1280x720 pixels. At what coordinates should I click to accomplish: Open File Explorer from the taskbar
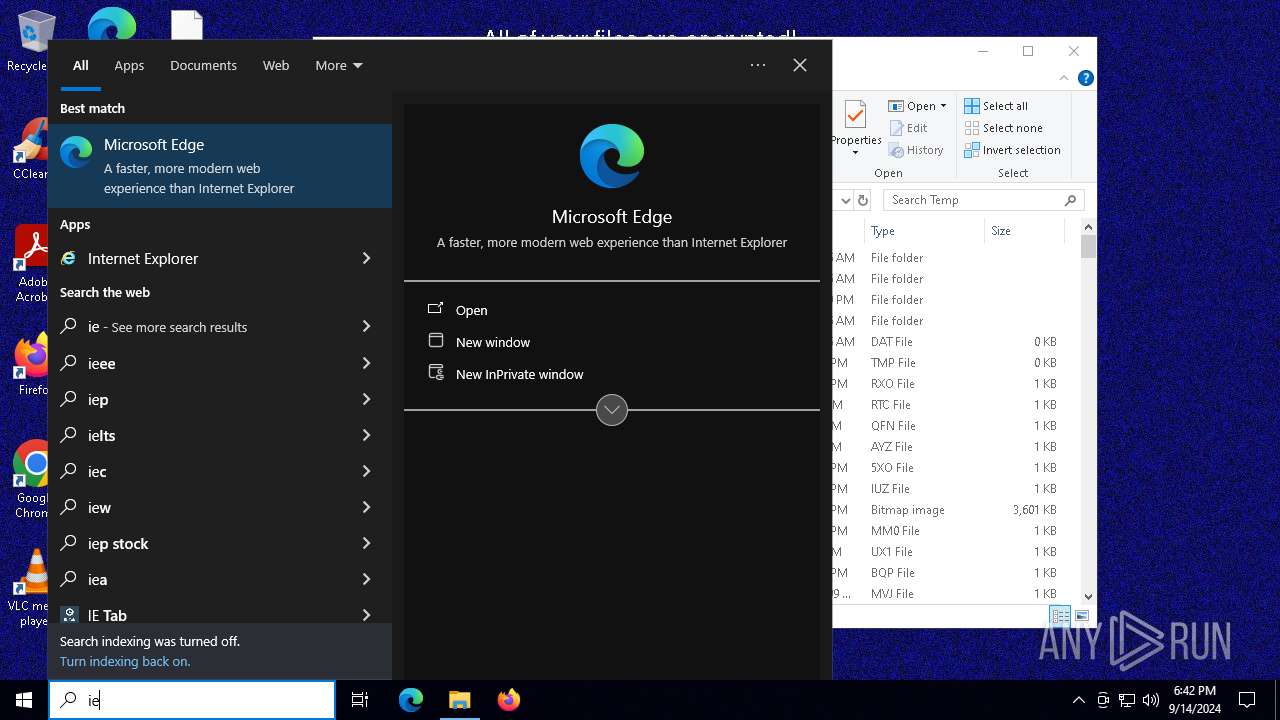[x=459, y=700]
